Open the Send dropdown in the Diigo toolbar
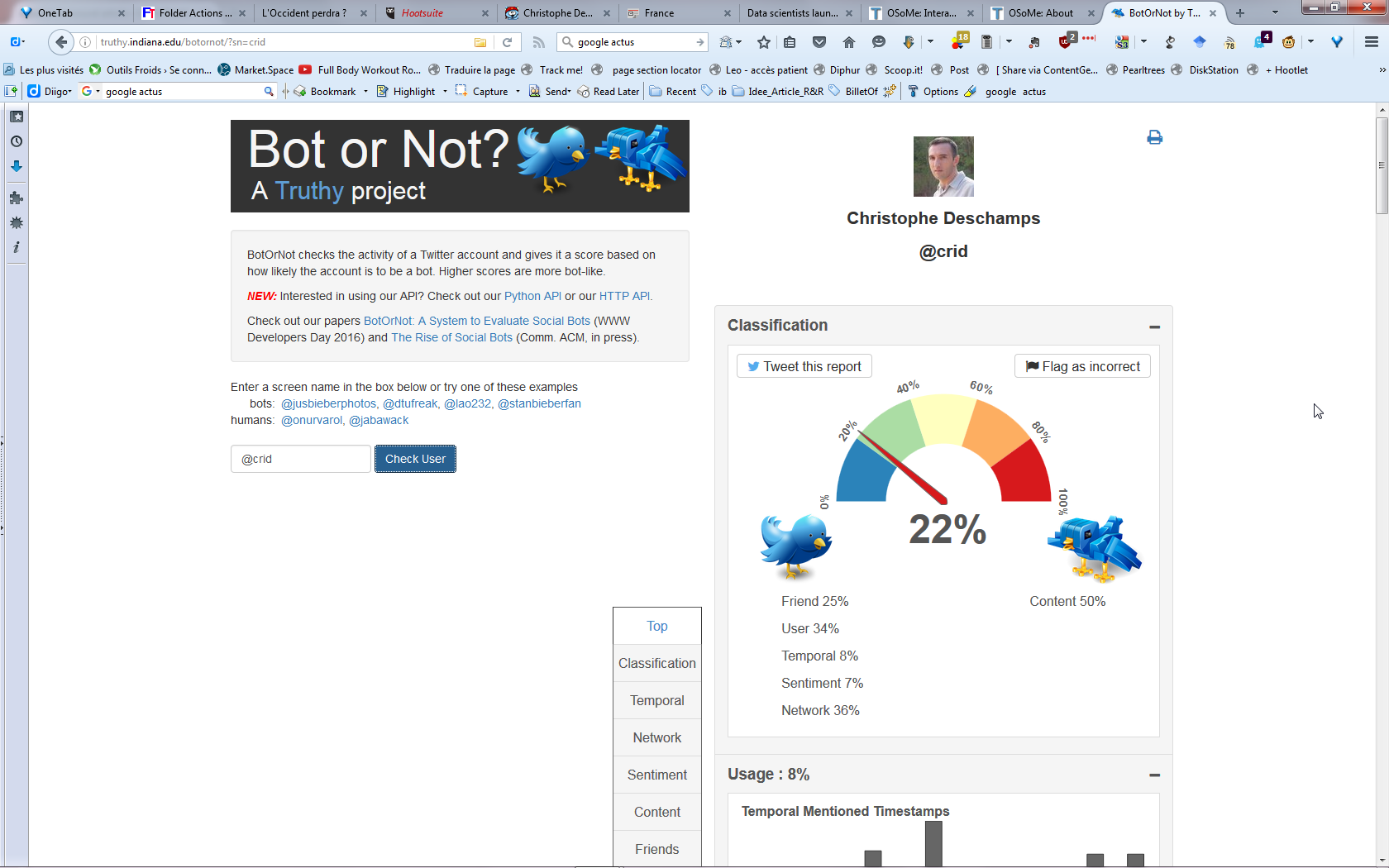1389x868 pixels. [551, 92]
